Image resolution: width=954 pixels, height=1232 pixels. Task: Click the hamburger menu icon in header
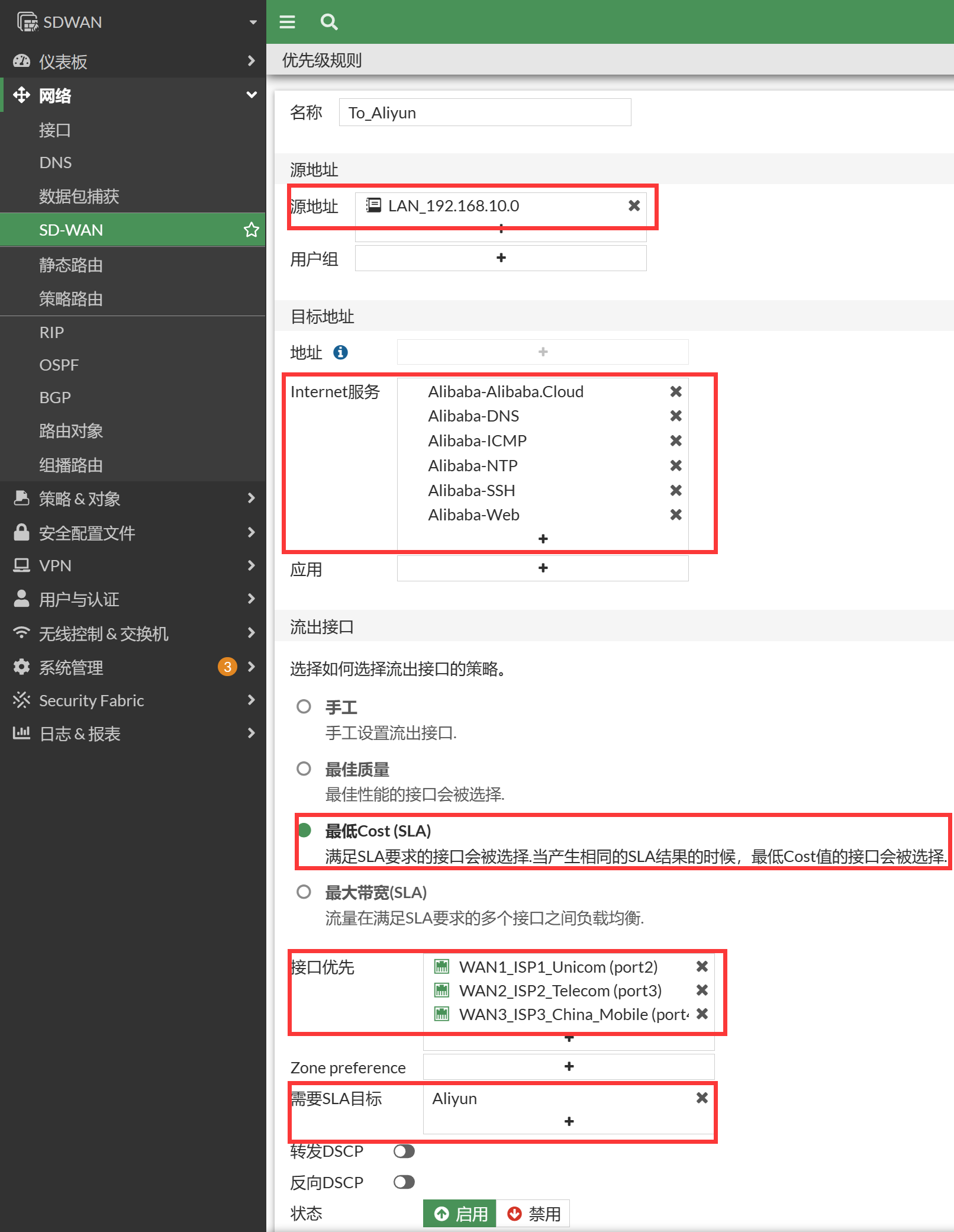click(x=287, y=22)
